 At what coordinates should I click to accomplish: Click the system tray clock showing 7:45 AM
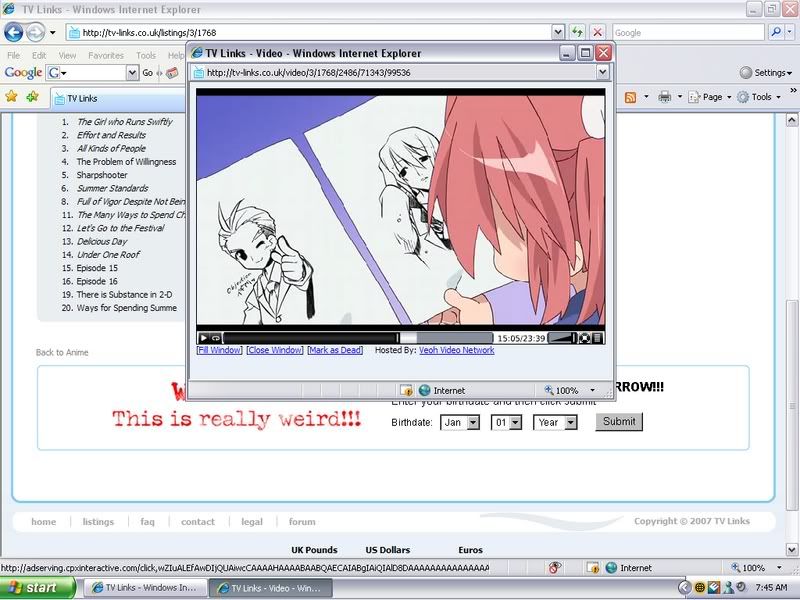pyautogui.click(x=771, y=587)
